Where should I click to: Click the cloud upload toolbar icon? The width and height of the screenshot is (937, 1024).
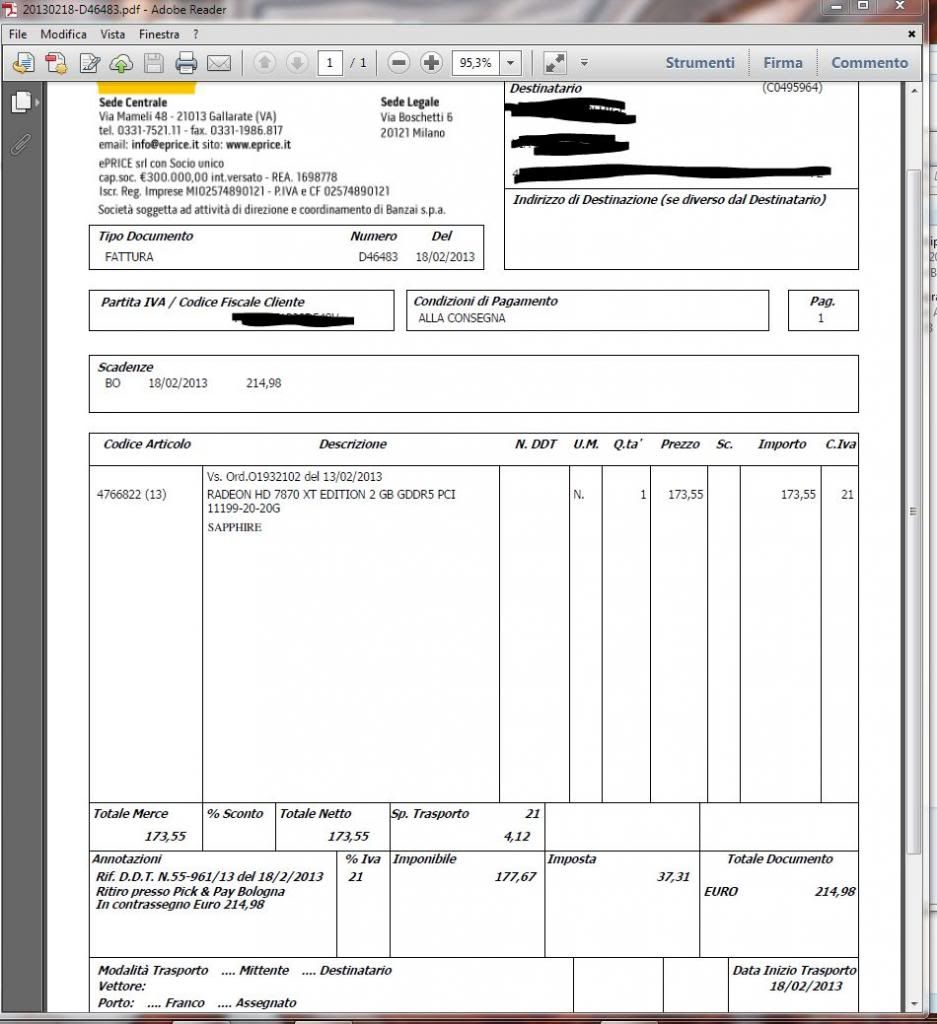[121, 63]
